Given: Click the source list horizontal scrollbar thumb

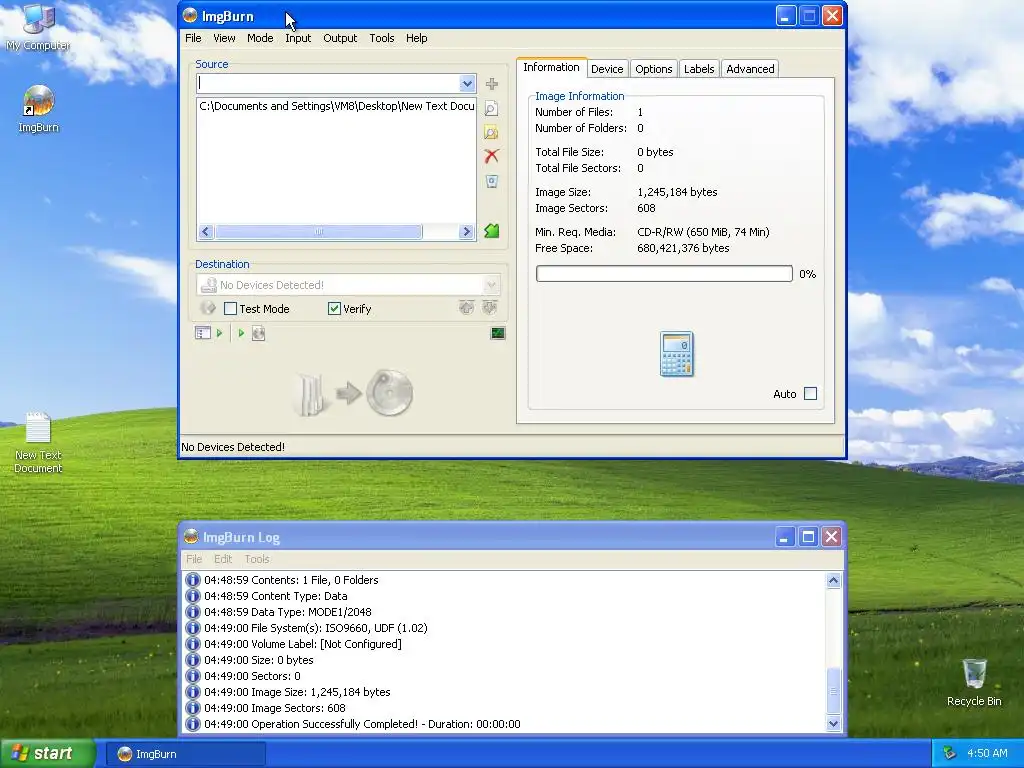Looking at the screenshot, I should [319, 231].
